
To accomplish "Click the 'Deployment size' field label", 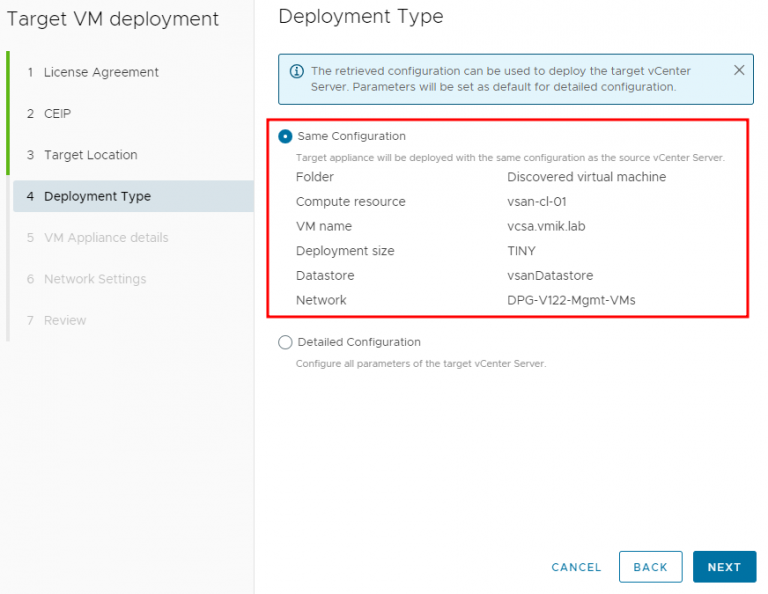I will point(345,251).
